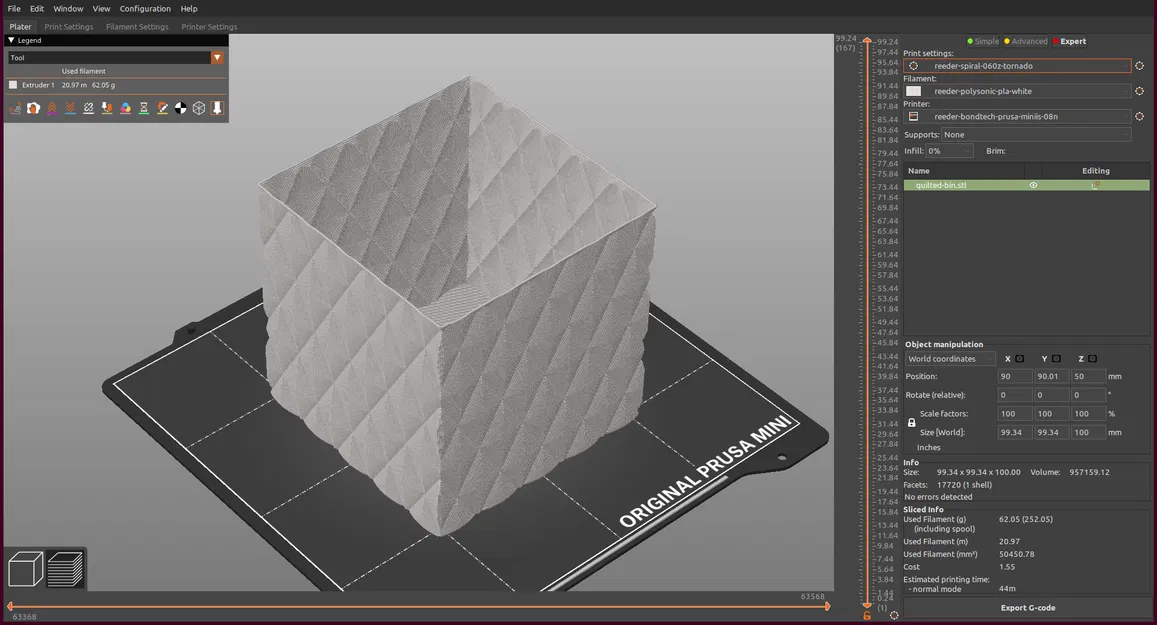Click the retractions icon in the legend toolbar

click(52, 107)
